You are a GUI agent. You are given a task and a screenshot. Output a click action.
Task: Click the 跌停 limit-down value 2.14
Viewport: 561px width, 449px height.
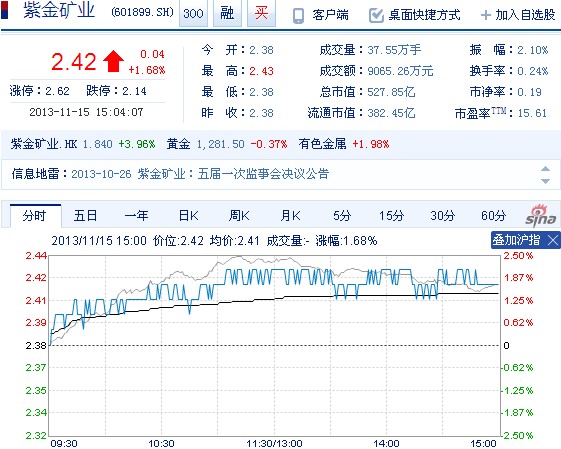click(x=134, y=91)
